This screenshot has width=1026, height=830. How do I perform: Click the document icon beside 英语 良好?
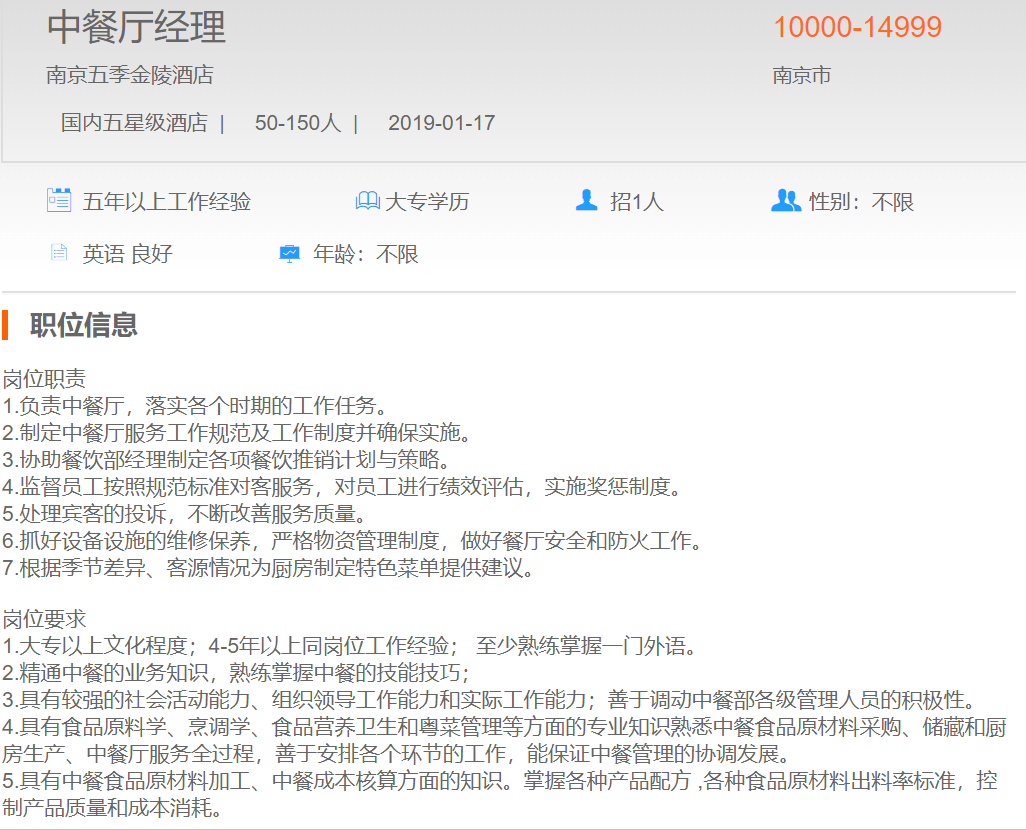(x=59, y=253)
